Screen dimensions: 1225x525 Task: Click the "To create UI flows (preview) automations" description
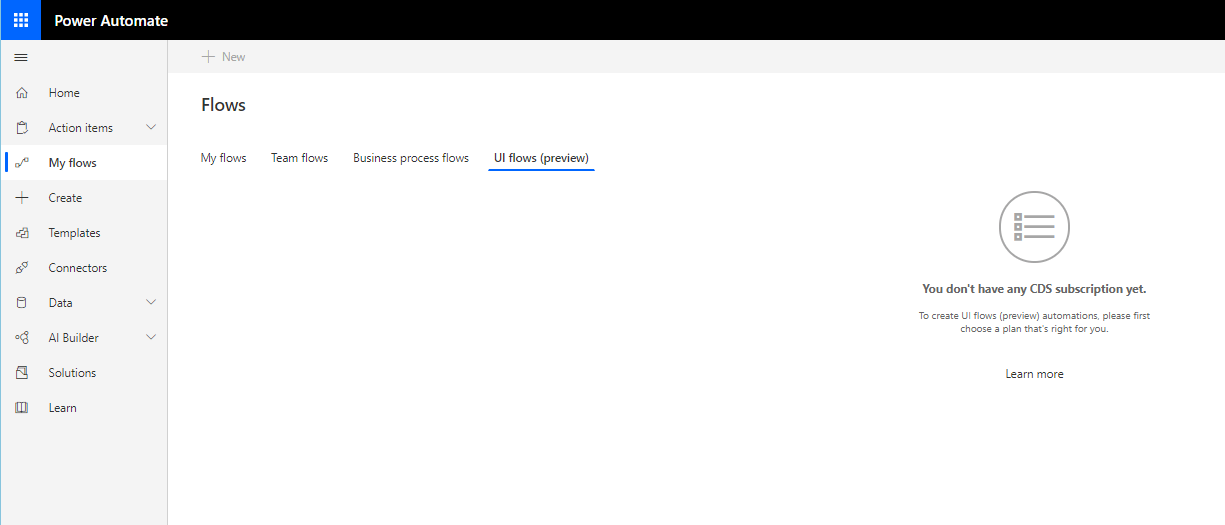[x=1034, y=322]
